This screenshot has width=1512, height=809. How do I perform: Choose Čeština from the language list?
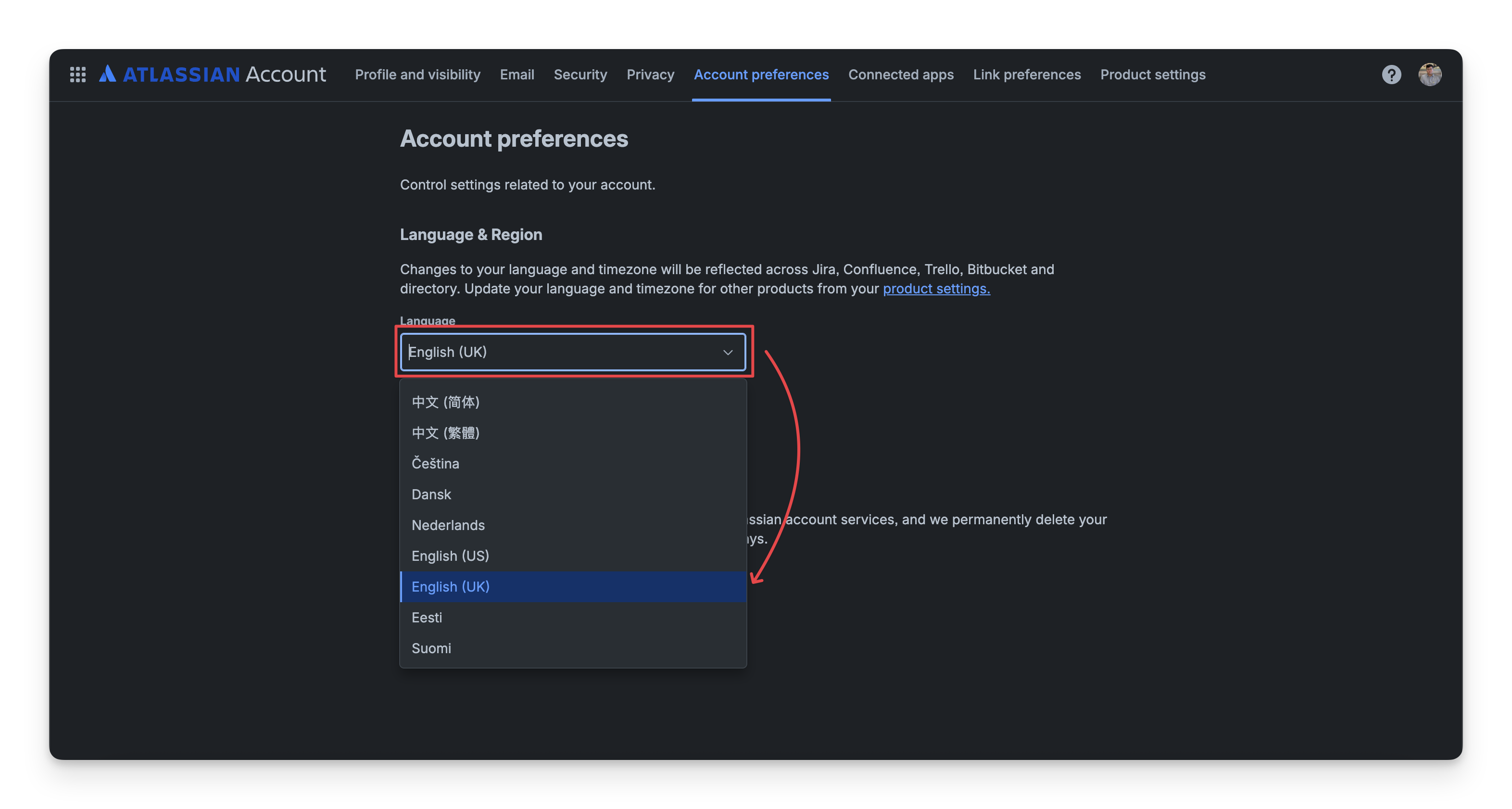coord(436,464)
